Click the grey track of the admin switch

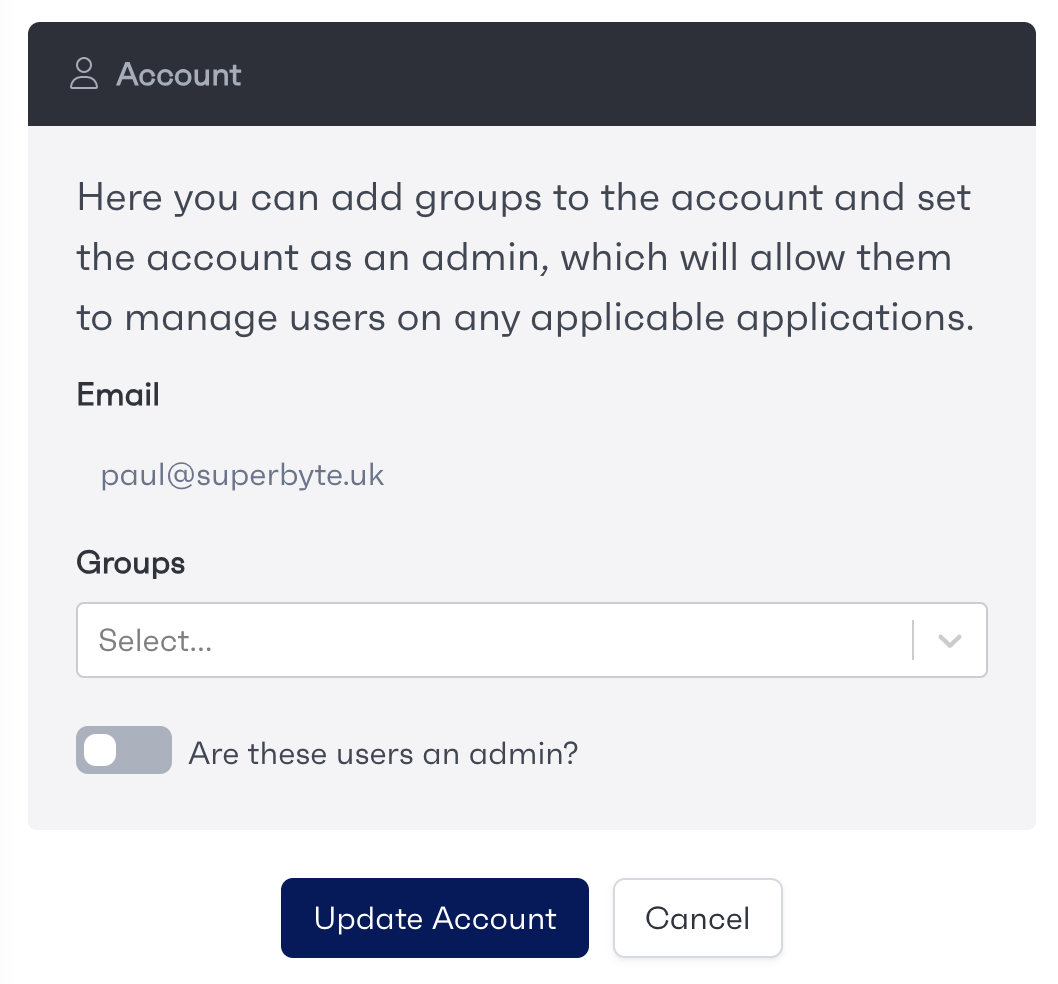coord(145,750)
